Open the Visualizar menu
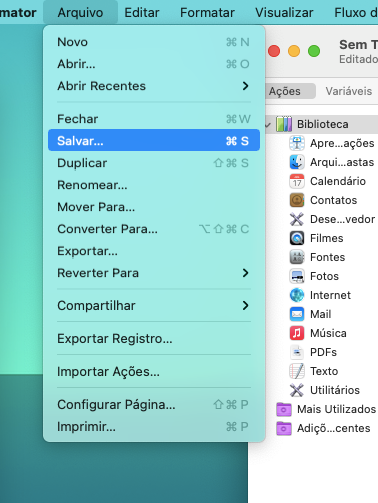 (x=284, y=12)
